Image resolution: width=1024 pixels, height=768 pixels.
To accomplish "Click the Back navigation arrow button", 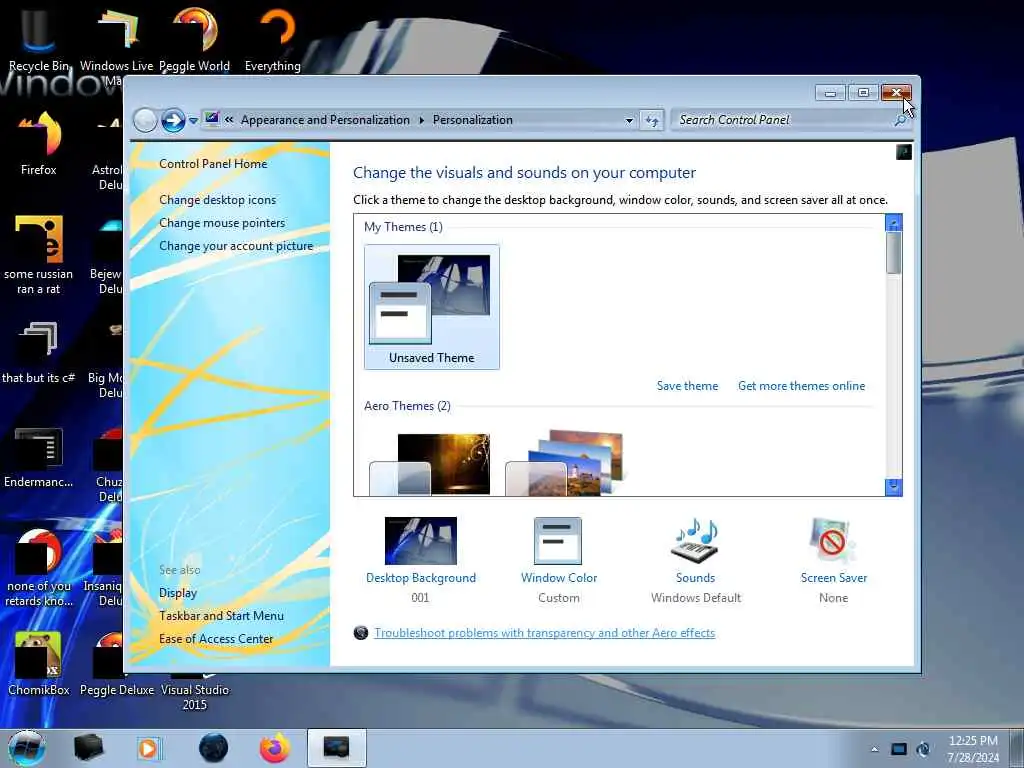I will point(145,120).
